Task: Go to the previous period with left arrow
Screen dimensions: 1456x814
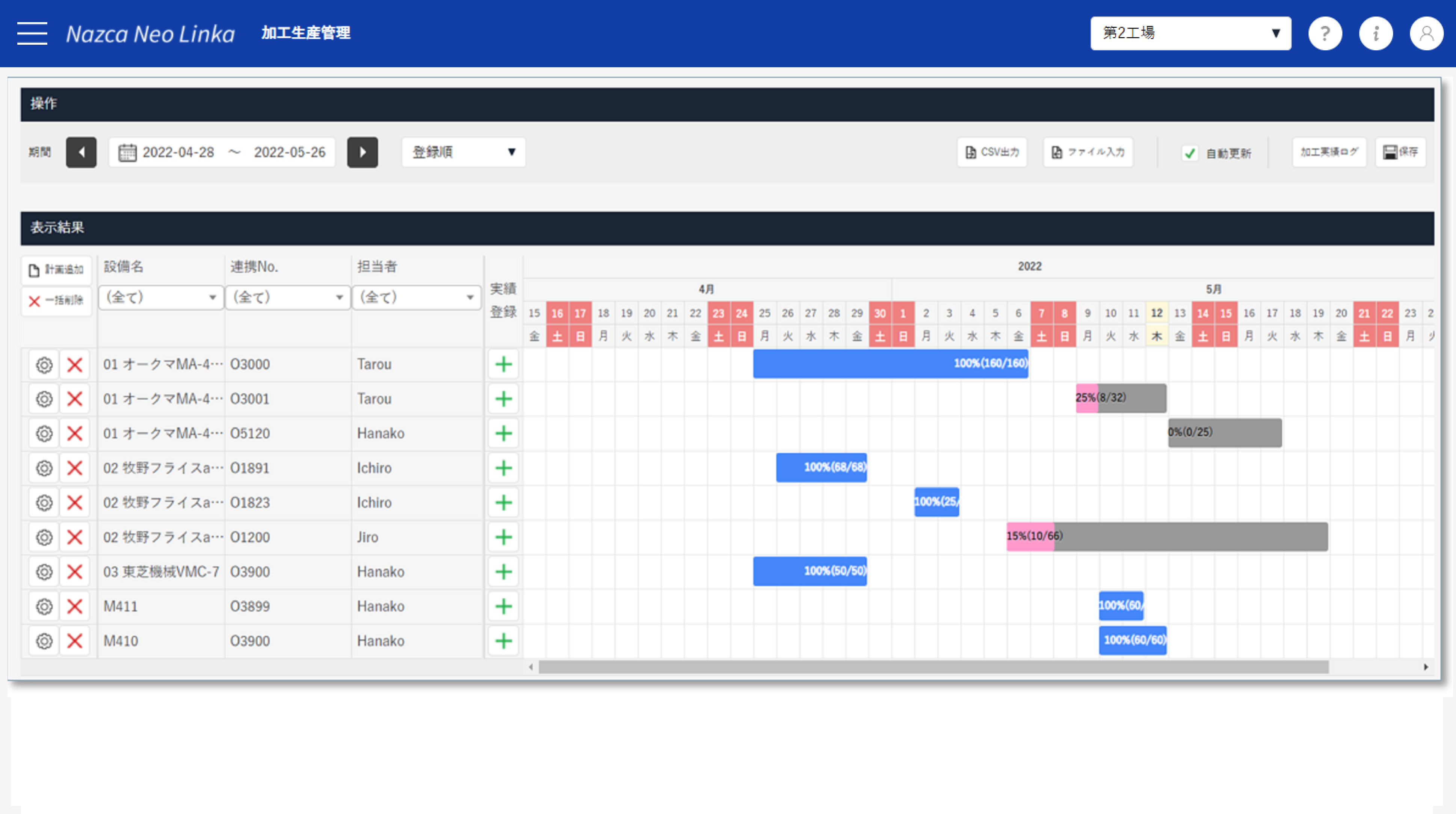Action: pos(82,152)
